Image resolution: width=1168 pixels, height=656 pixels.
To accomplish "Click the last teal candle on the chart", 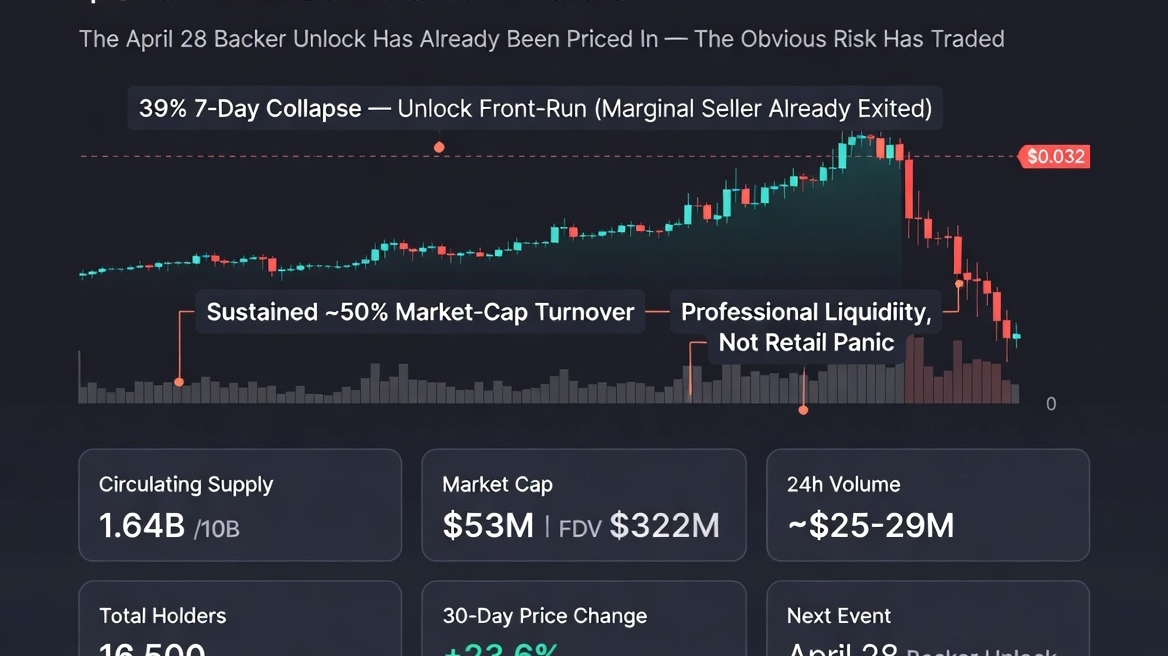I will point(1017,336).
